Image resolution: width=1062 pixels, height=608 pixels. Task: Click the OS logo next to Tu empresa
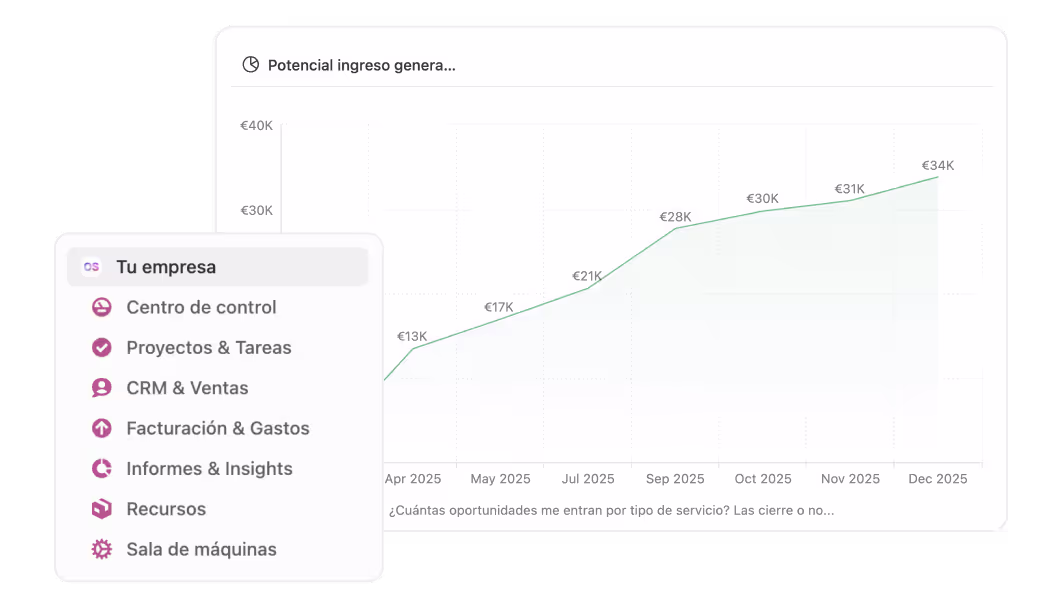pos(91,267)
